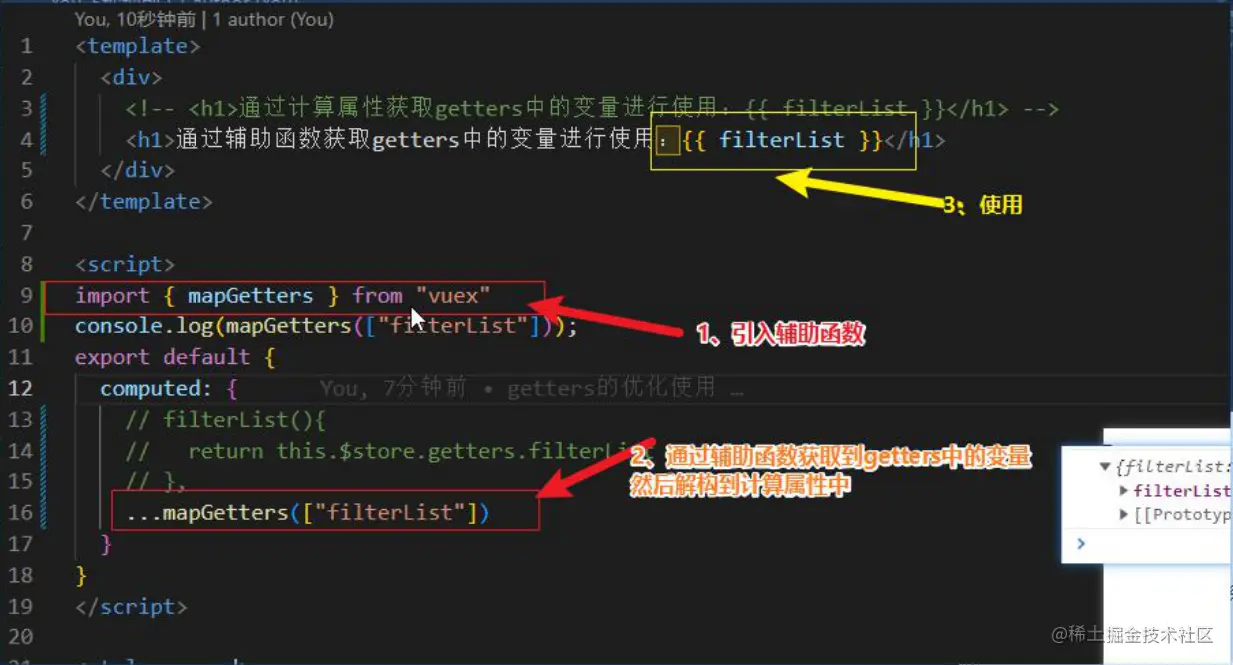1233x665 pixels.
Task: Click console.log on line 10
Action: point(144,326)
